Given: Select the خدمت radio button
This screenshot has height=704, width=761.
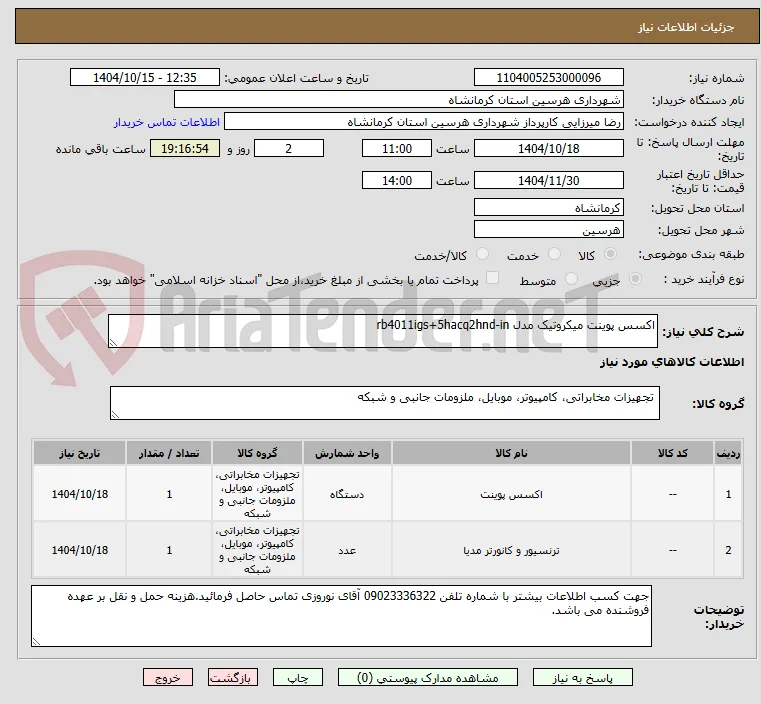Looking at the screenshot, I should (554, 254).
